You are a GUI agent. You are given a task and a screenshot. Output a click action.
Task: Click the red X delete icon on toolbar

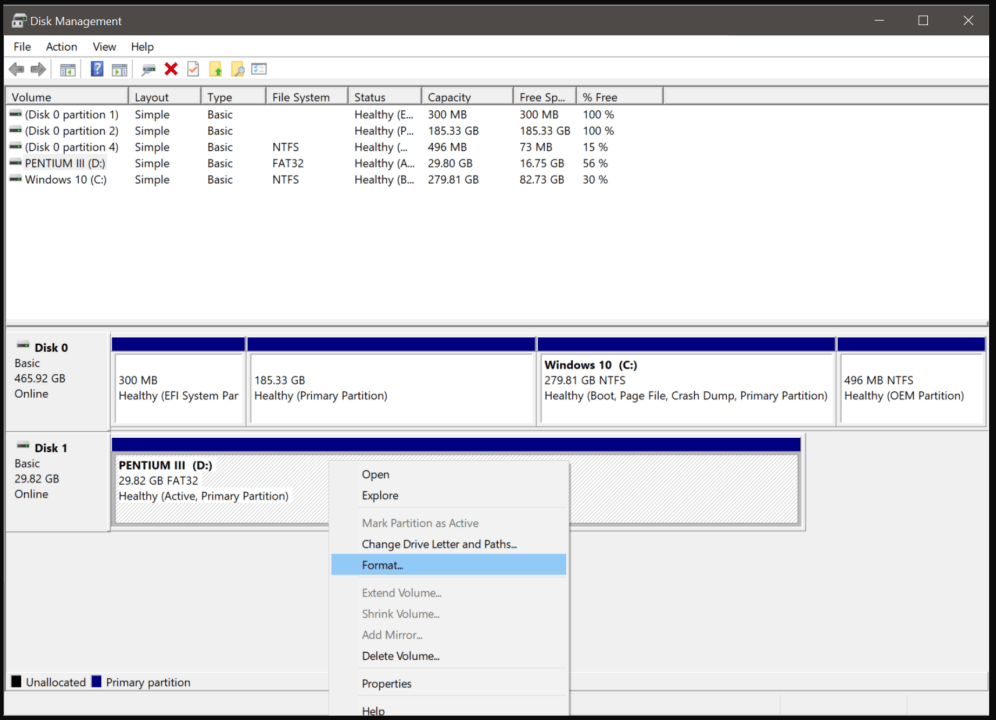(x=172, y=68)
